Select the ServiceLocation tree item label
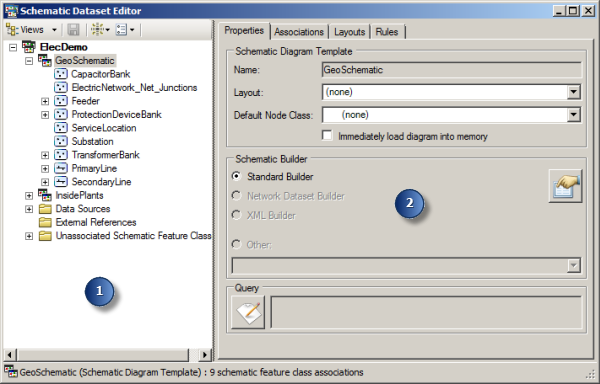Image resolution: width=600 pixels, height=384 pixels. click(x=104, y=128)
